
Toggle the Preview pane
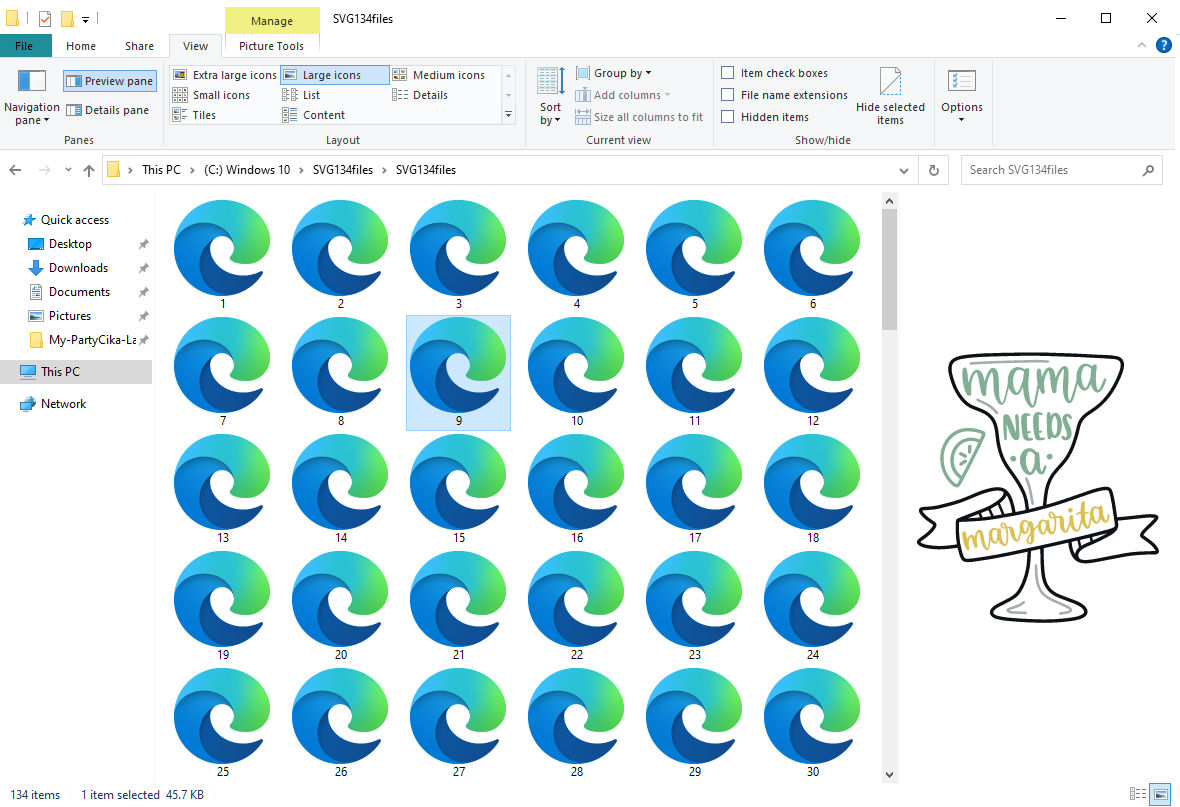[110, 81]
